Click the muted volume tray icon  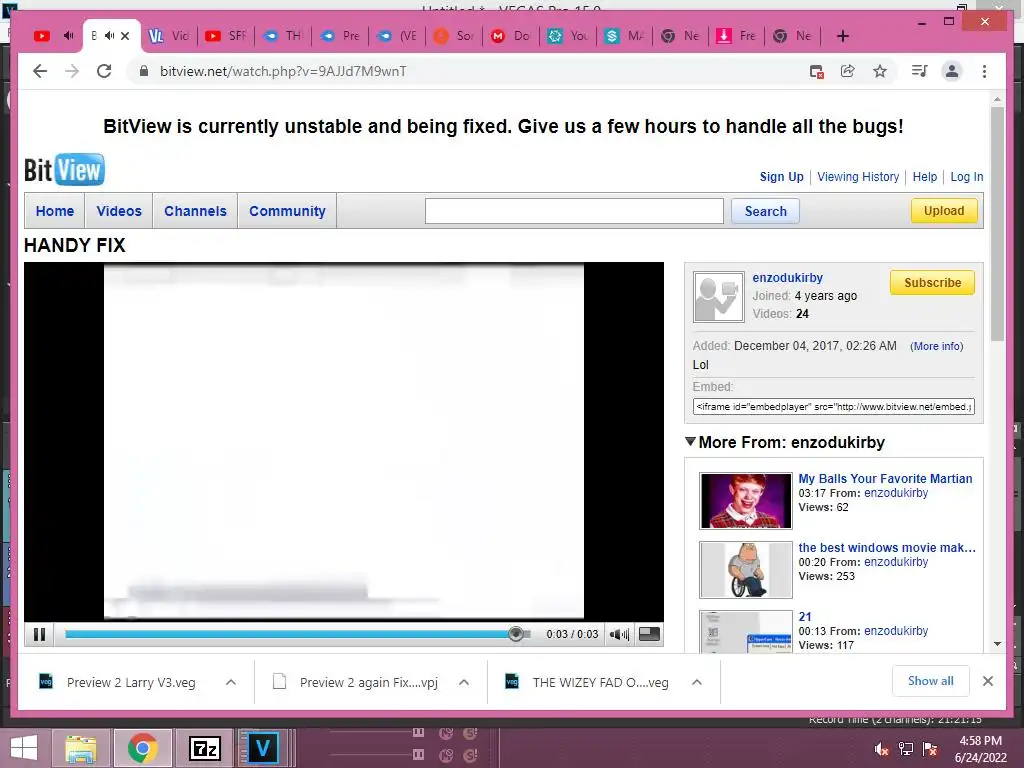coord(881,749)
